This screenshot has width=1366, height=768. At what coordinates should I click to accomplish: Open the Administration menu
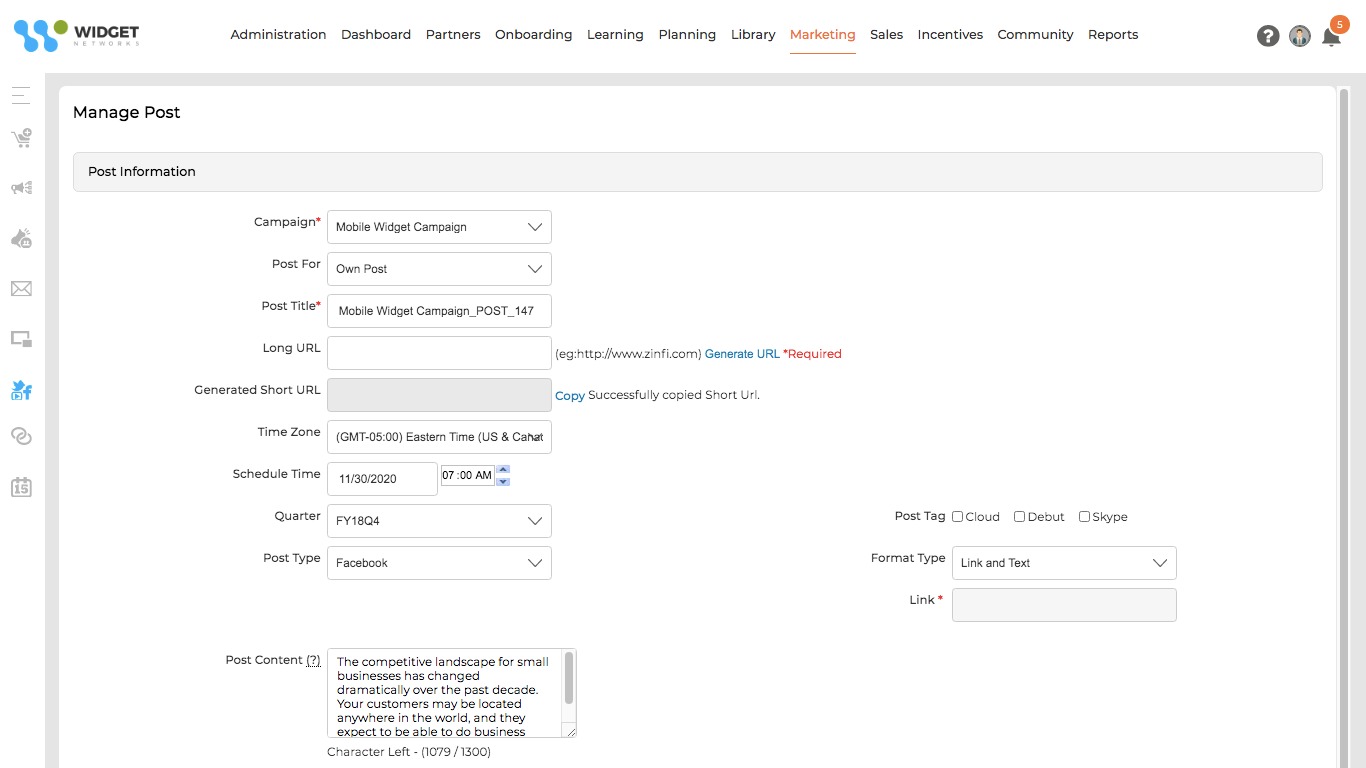(278, 35)
